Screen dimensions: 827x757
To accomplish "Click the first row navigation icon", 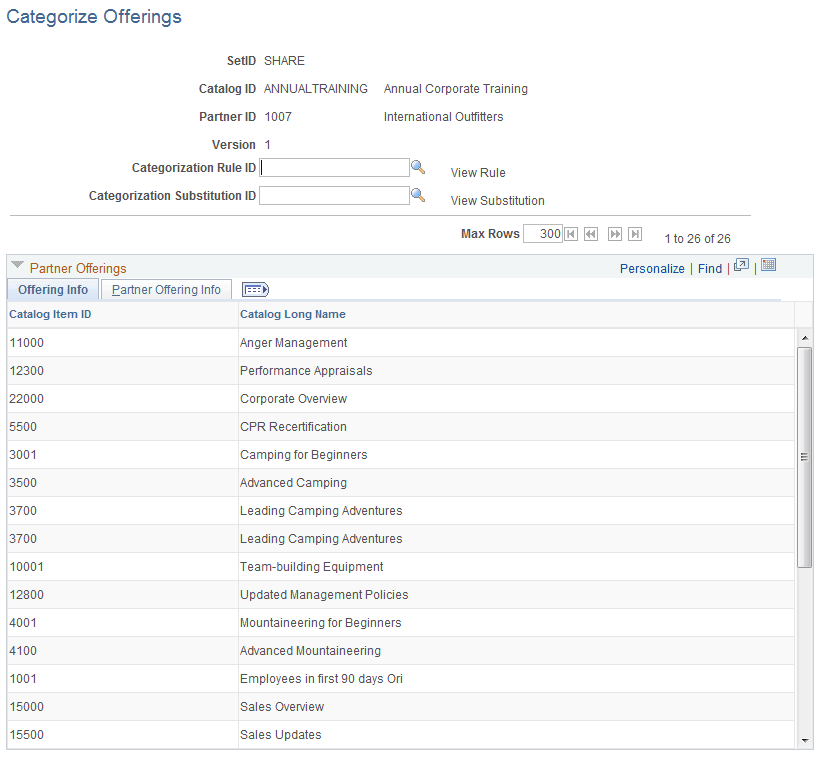I will coord(570,234).
